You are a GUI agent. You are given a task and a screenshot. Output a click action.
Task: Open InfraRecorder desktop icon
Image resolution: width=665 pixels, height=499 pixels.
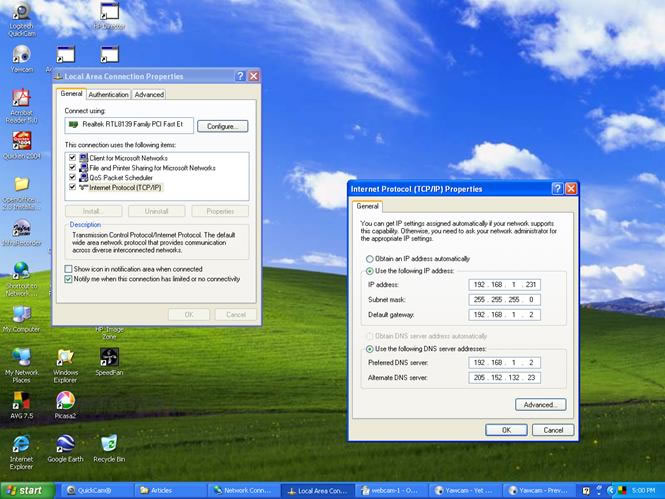click(x=21, y=233)
